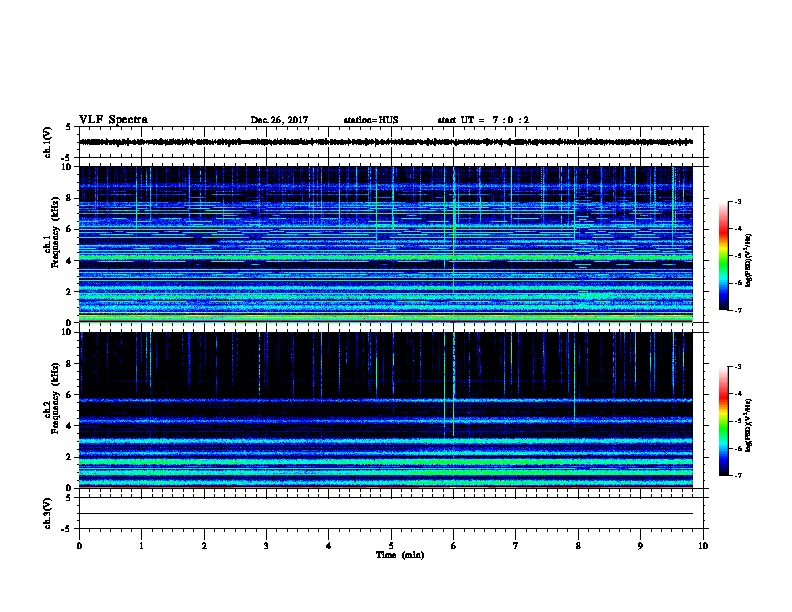Click the "Time (min)" axis label

pos(400,555)
